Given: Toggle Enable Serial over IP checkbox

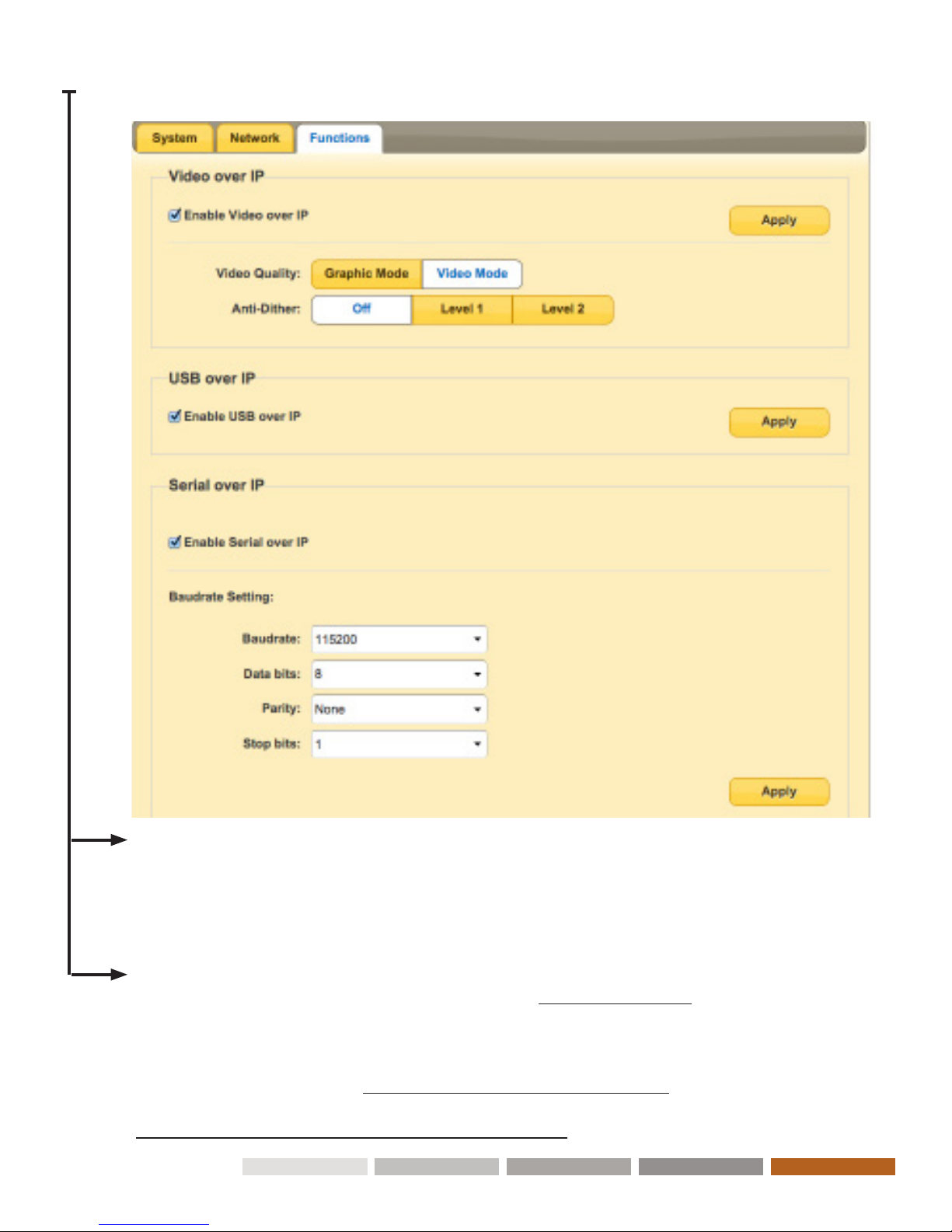Looking at the screenshot, I should point(175,542).
